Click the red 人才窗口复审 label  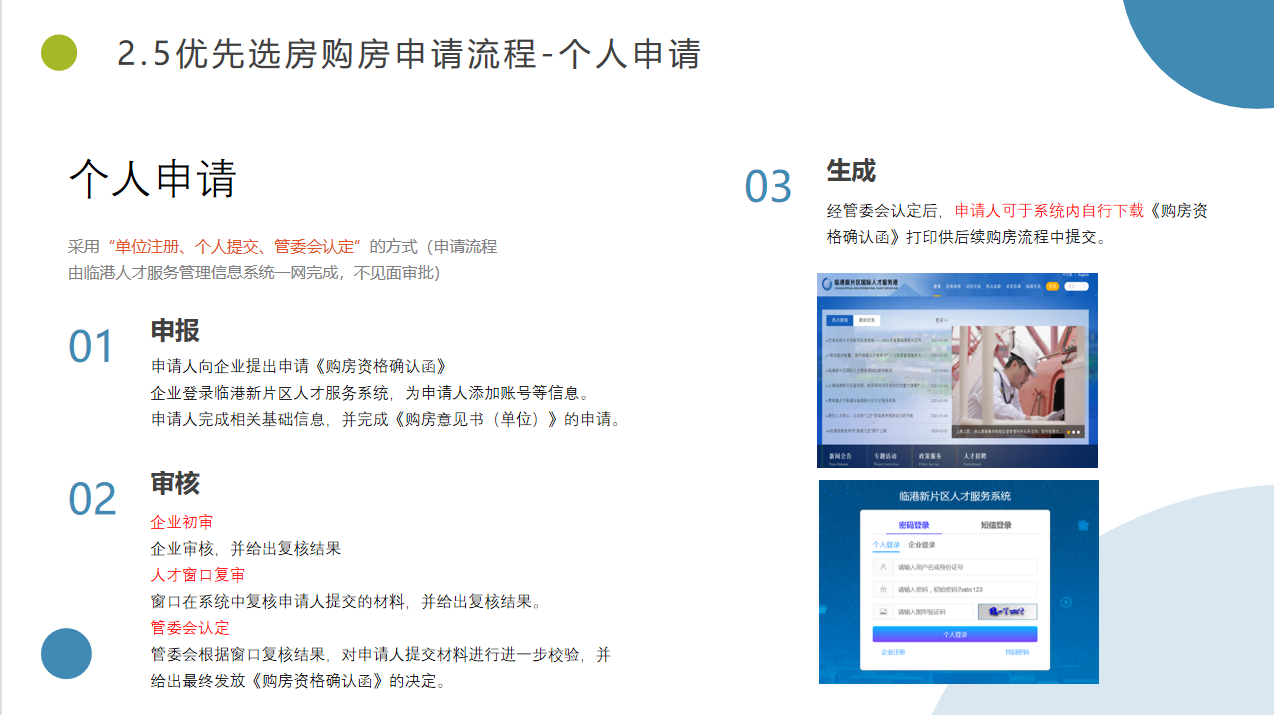(198, 575)
